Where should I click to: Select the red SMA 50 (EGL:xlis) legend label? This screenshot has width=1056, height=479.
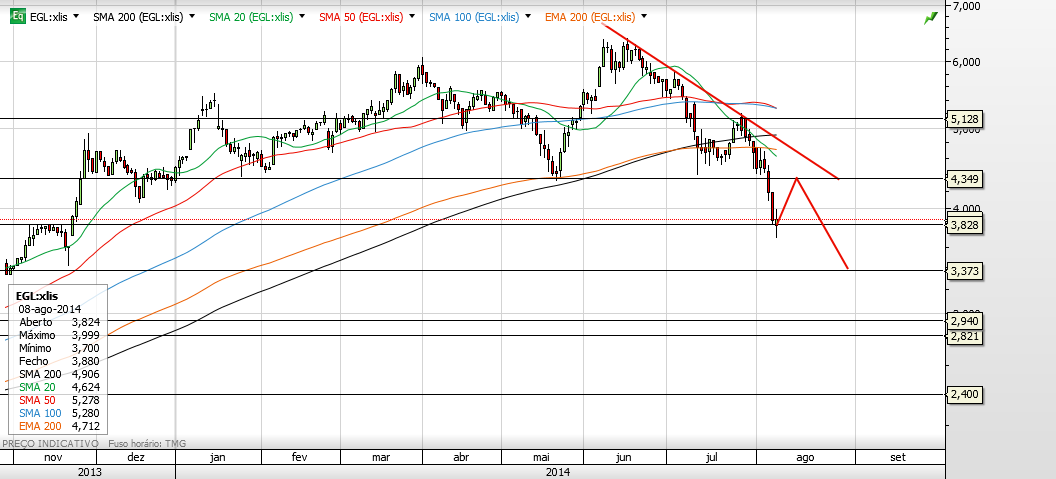point(361,17)
